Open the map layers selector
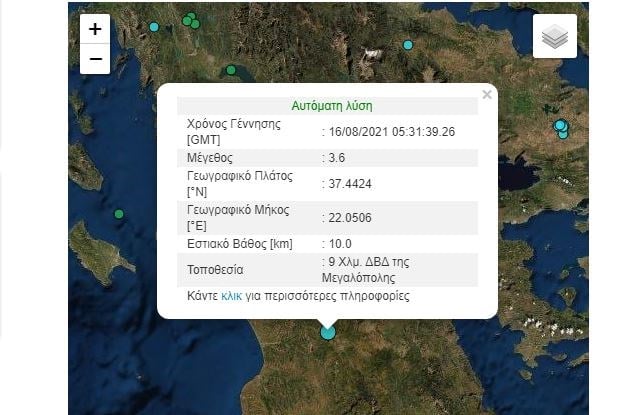 [x=555, y=36]
